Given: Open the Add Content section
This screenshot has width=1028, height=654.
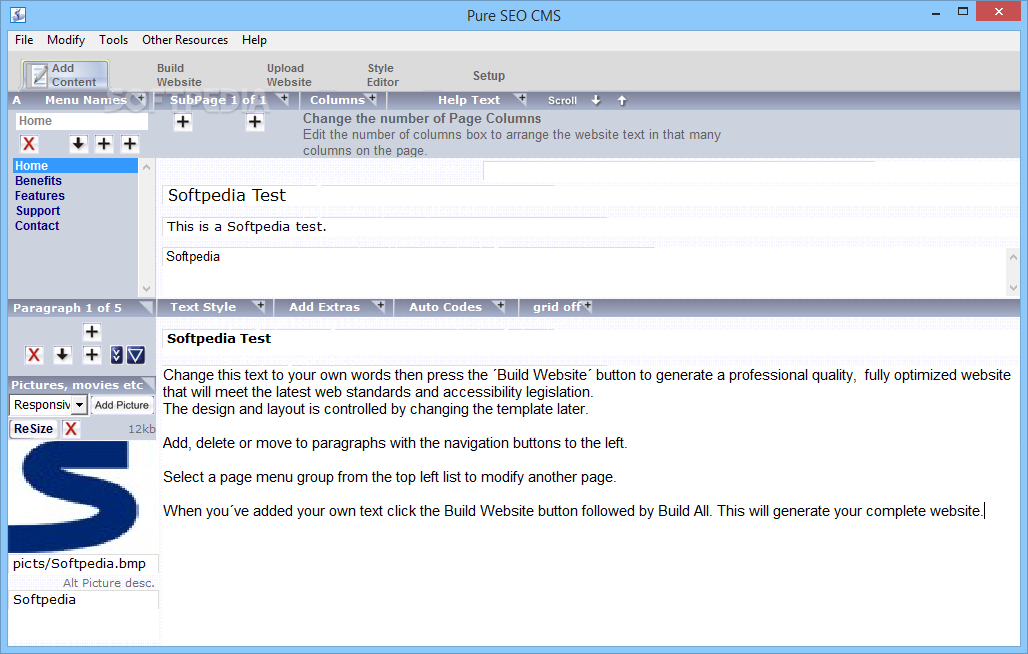Looking at the screenshot, I should coord(65,75).
